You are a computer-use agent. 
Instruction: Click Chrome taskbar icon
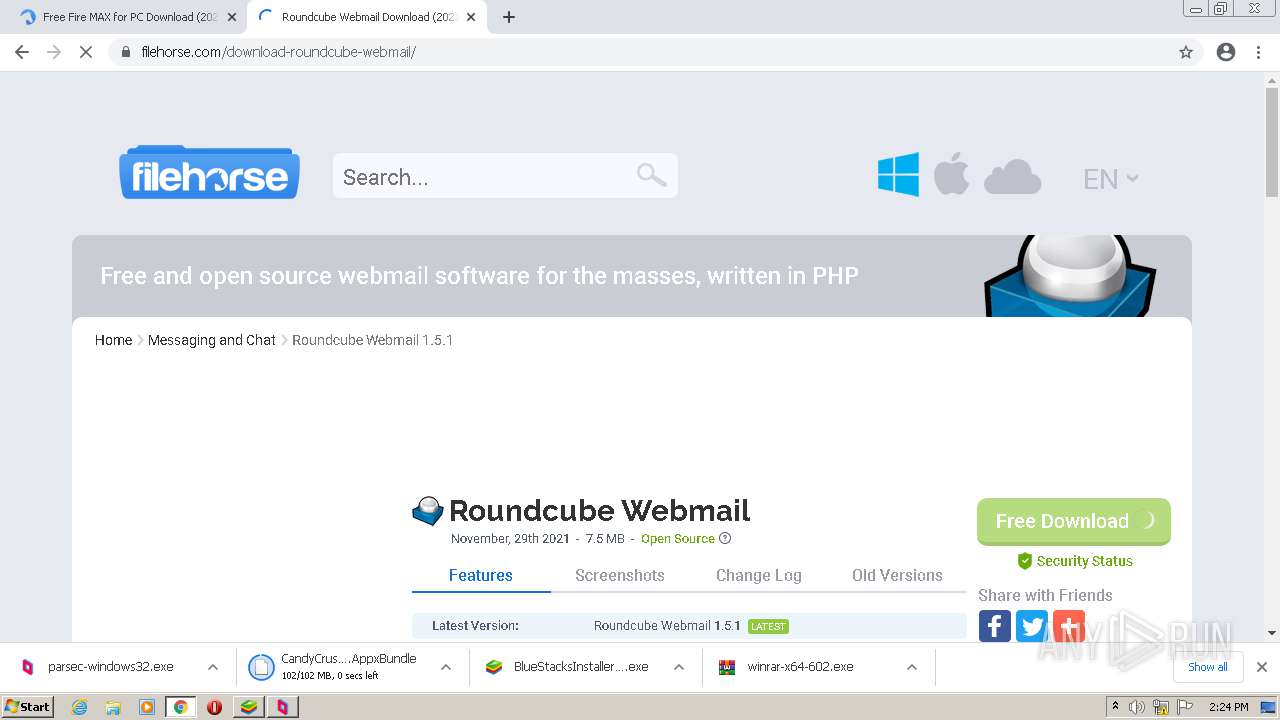click(x=180, y=707)
